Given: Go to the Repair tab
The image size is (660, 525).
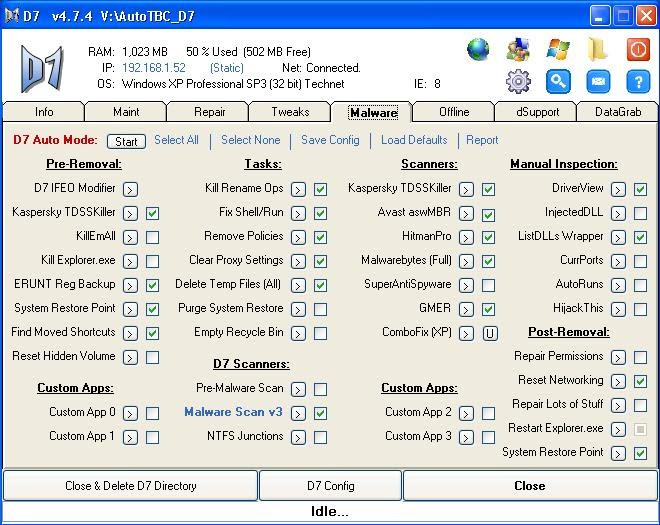Looking at the screenshot, I should (x=209, y=112).
